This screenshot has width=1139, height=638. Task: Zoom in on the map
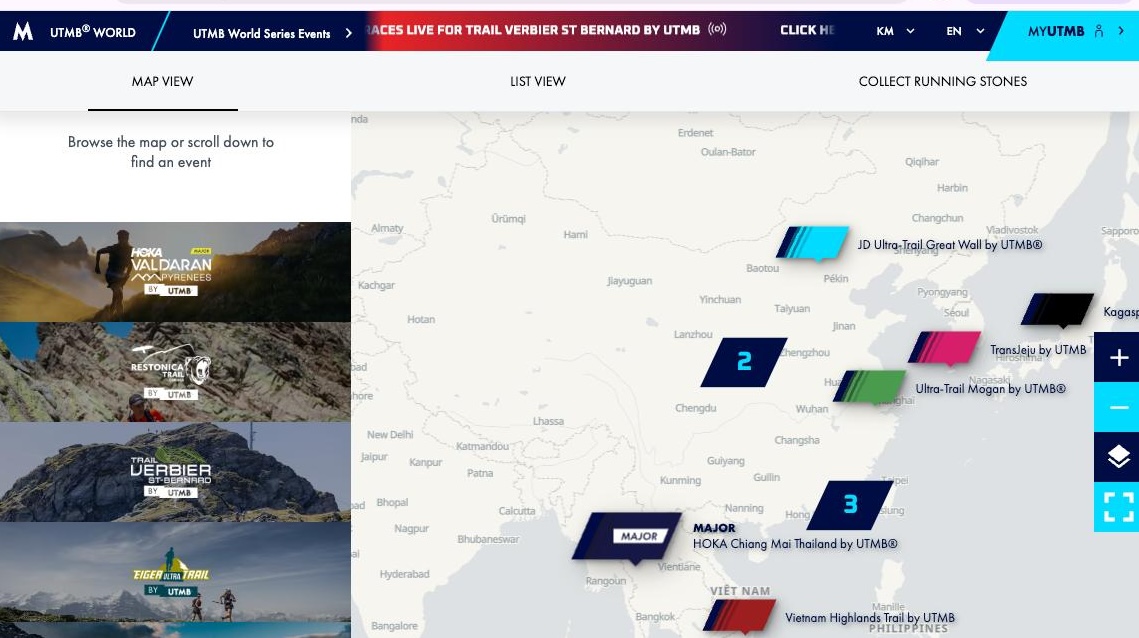pos(1119,358)
